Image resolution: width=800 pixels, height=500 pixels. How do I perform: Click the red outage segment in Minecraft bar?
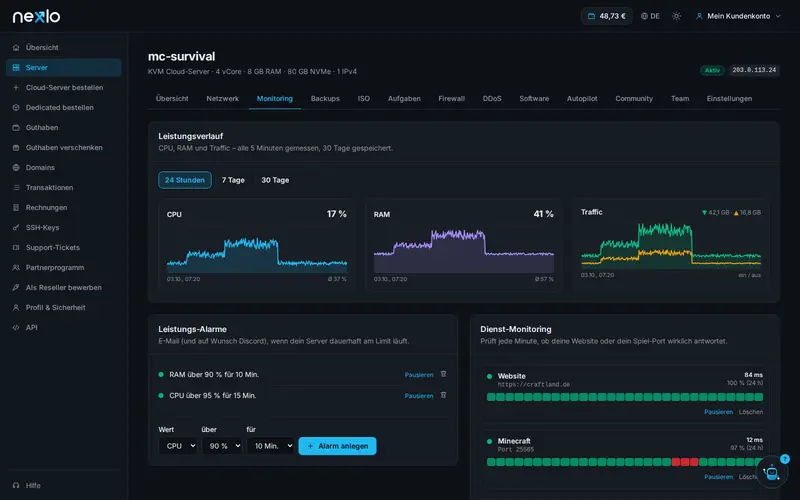685,462
